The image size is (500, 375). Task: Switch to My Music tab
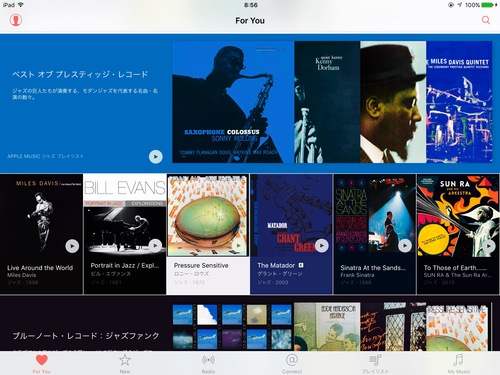pos(459,364)
